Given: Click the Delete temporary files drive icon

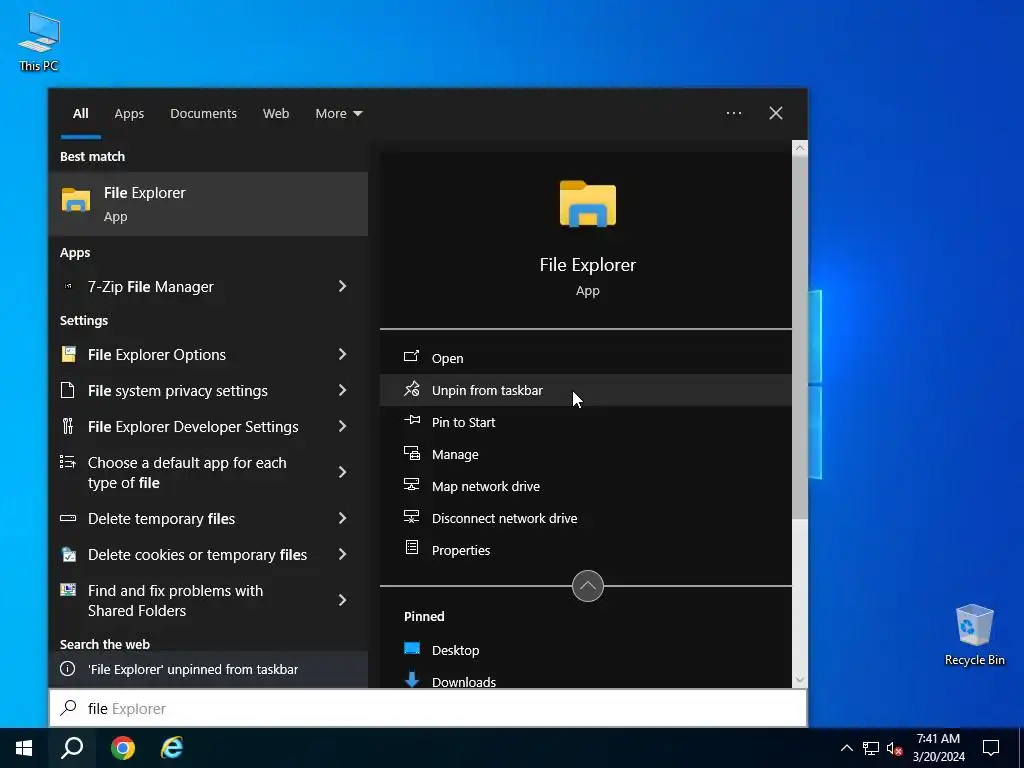Looking at the screenshot, I should pyautogui.click(x=68, y=519).
